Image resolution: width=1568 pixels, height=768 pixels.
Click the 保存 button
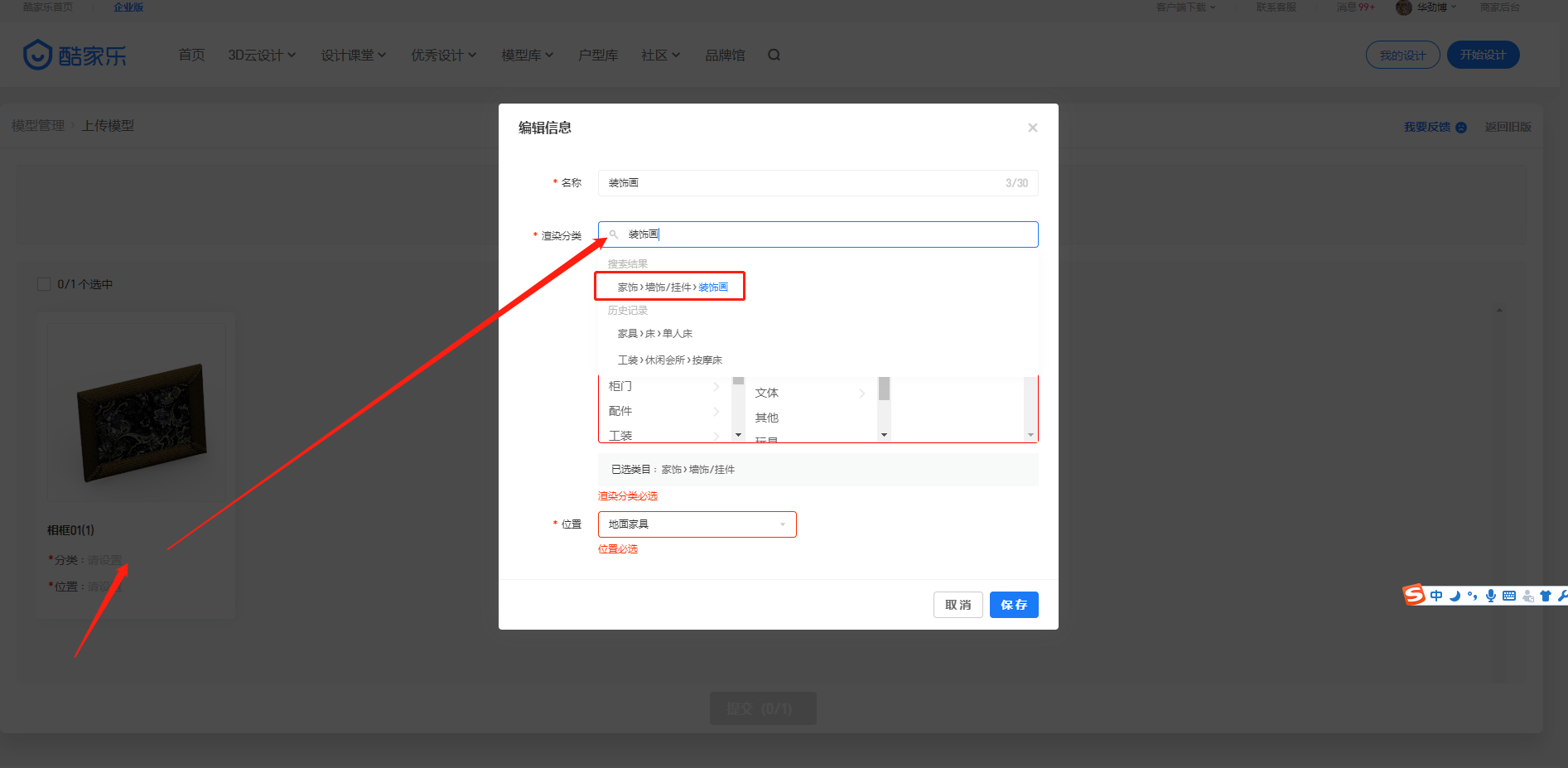1014,604
